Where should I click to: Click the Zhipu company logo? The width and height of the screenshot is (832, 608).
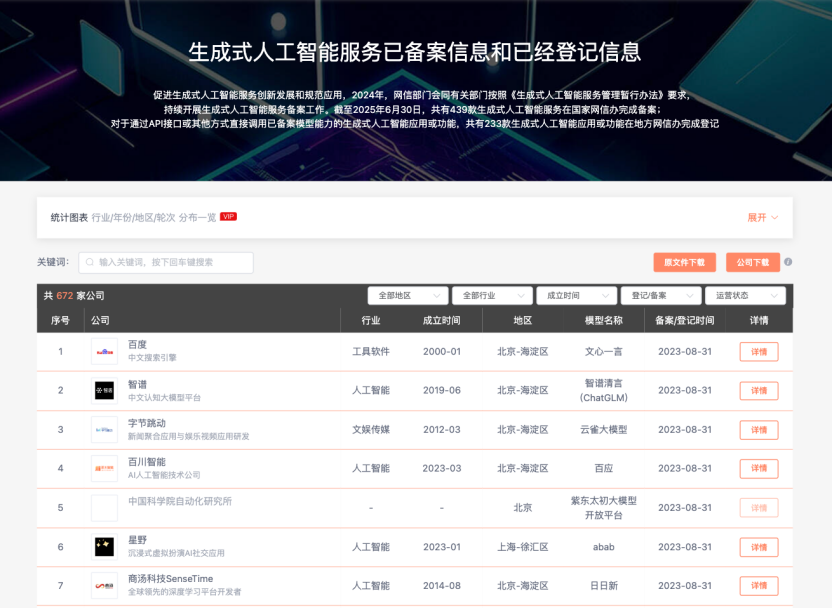click(x=105, y=390)
